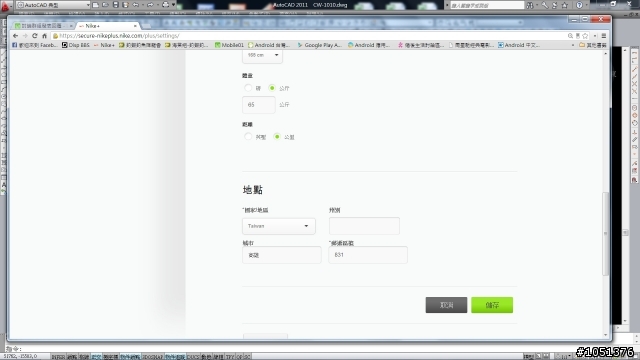Open the AutoCAD application menu logo
The image size is (640, 360).
pyautogui.click(x=5, y=6)
